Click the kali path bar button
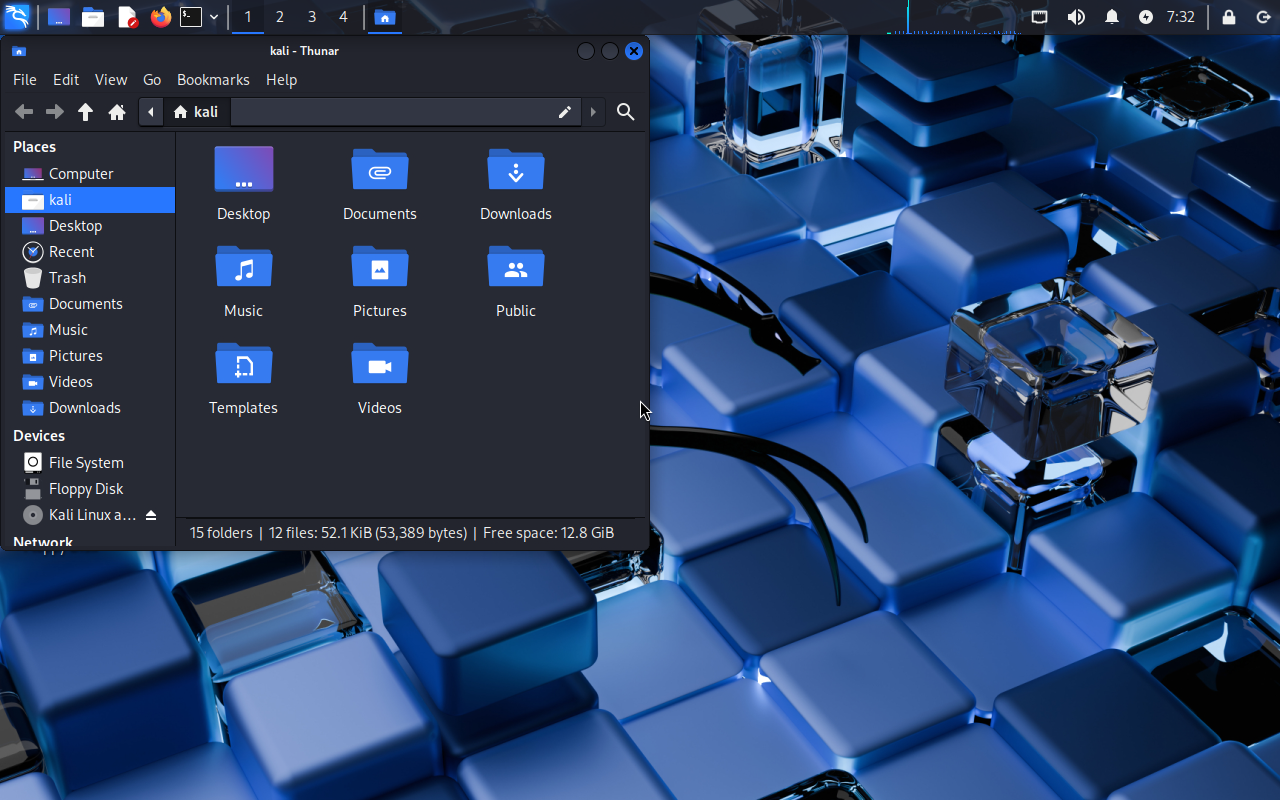Viewport: 1280px width, 800px height. pyautogui.click(x=196, y=112)
